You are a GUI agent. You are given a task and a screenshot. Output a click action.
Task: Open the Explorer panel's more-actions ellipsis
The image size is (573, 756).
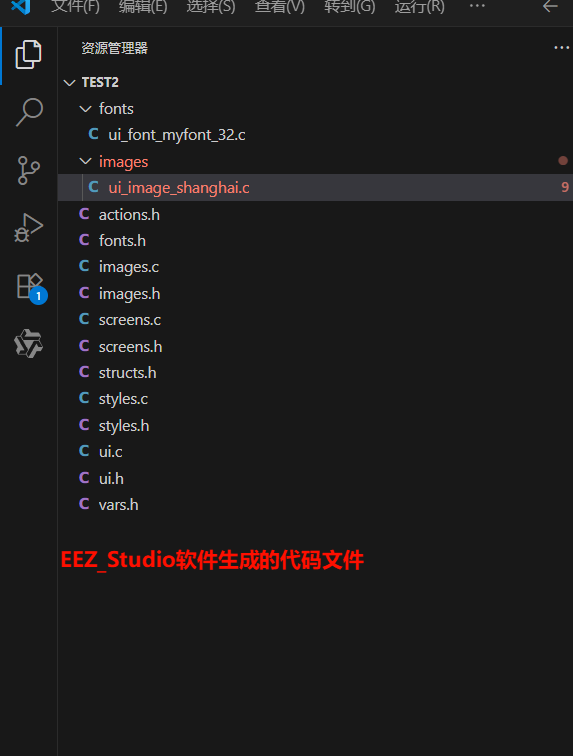click(561, 48)
